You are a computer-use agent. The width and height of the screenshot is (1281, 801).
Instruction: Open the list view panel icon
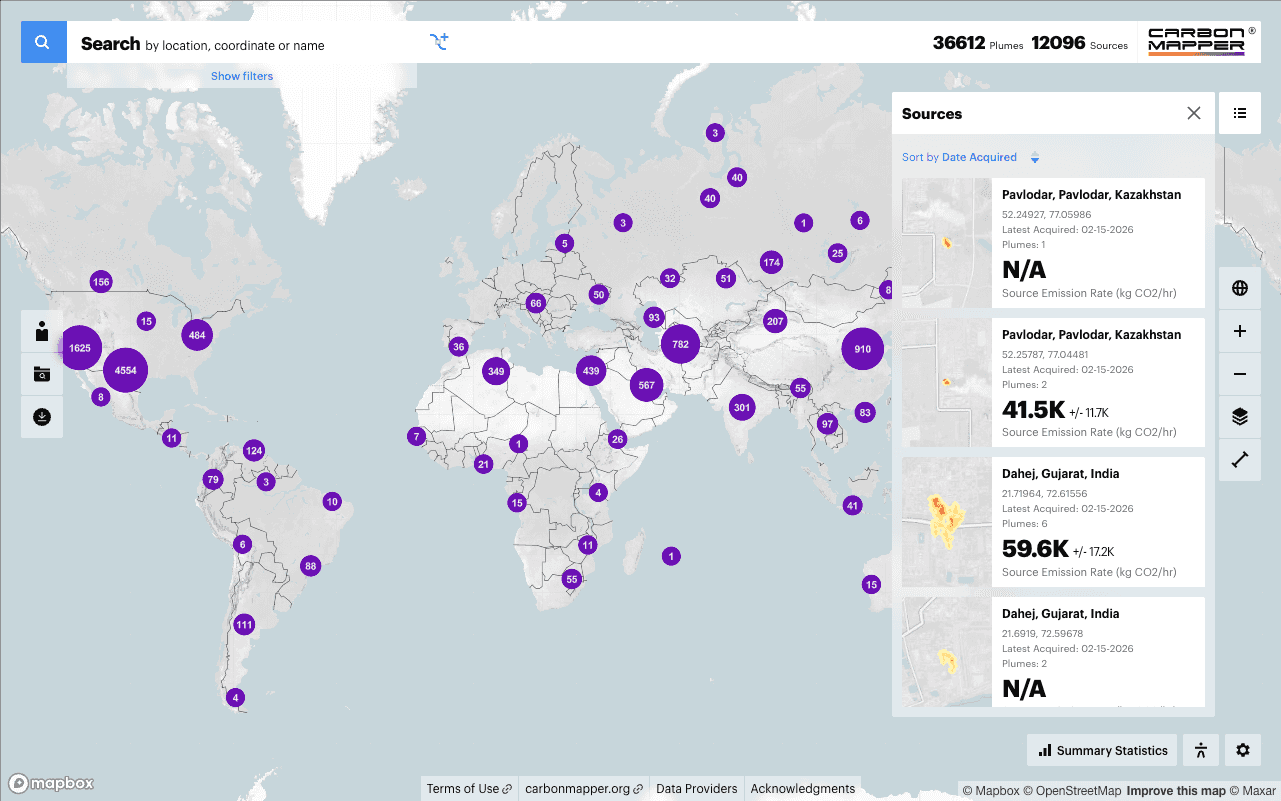tap(1239, 113)
